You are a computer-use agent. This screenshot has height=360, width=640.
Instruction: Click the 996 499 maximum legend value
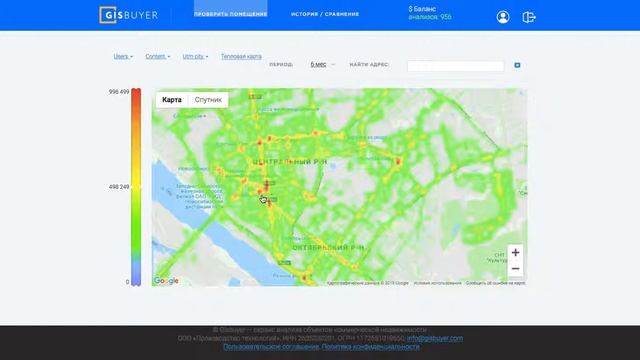pos(119,92)
